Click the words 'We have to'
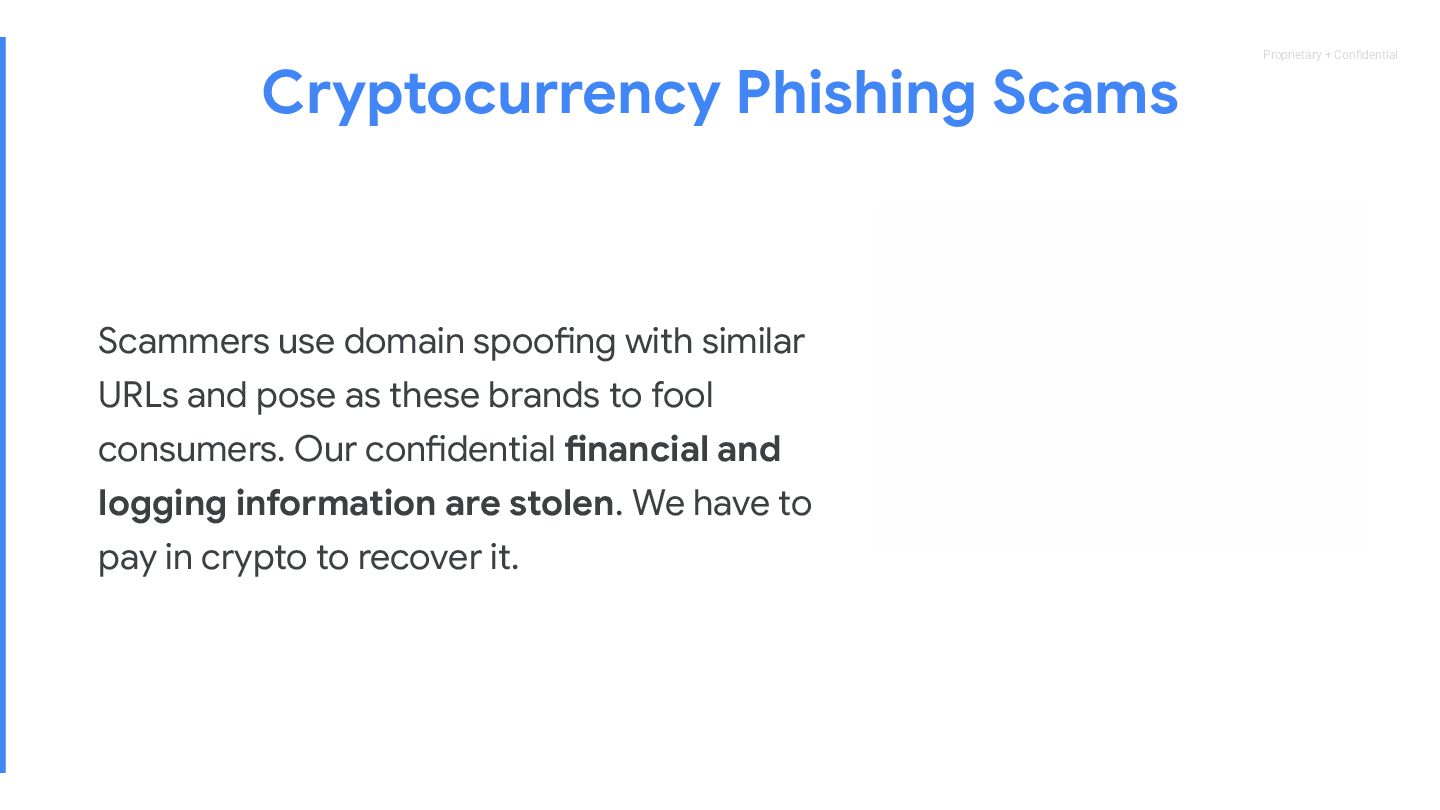This screenshot has width=1440, height=810. pos(722,503)
